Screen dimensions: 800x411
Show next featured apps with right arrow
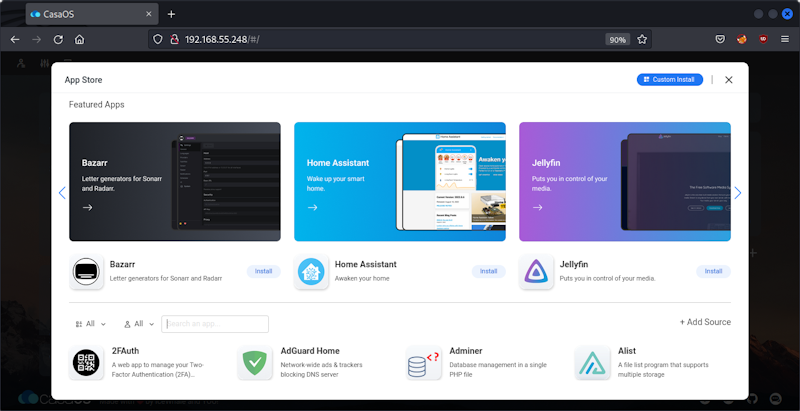(738, 193)
